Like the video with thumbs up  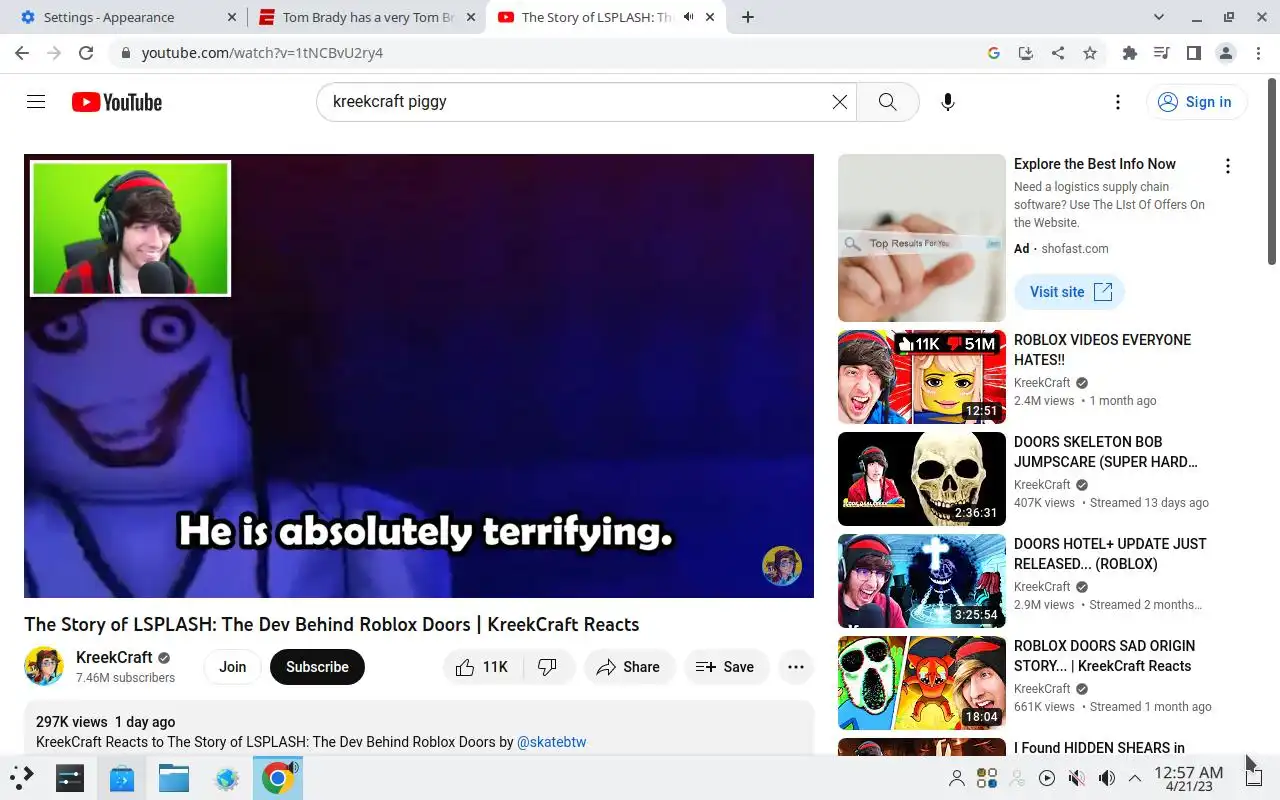482,667
